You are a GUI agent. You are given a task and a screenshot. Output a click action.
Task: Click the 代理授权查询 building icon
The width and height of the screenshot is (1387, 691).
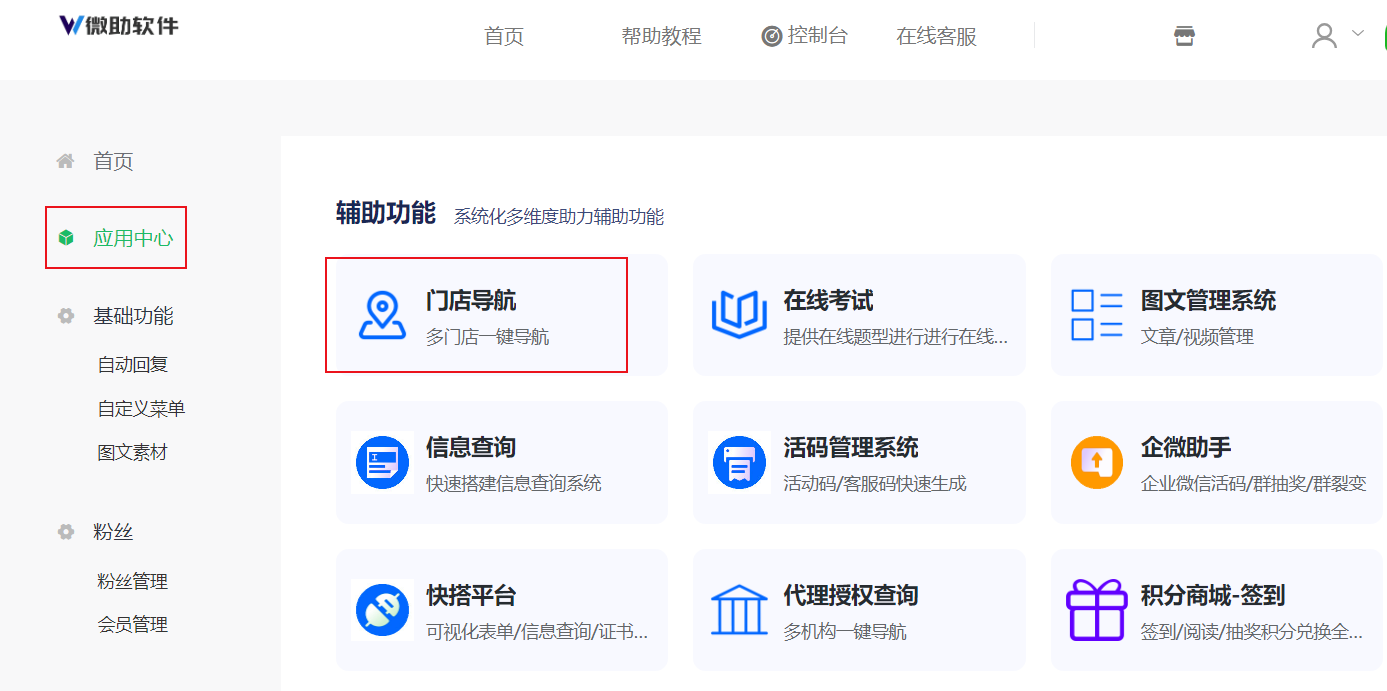tap(739, 610)
